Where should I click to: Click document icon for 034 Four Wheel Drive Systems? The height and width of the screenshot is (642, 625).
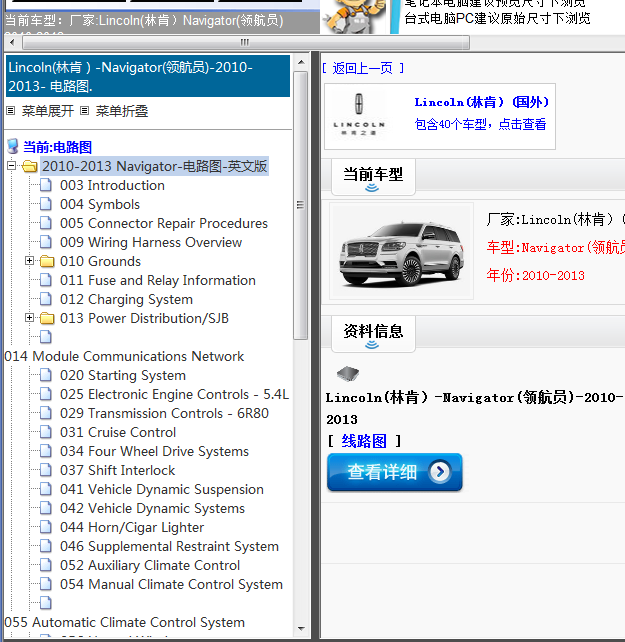click(46, 451)
